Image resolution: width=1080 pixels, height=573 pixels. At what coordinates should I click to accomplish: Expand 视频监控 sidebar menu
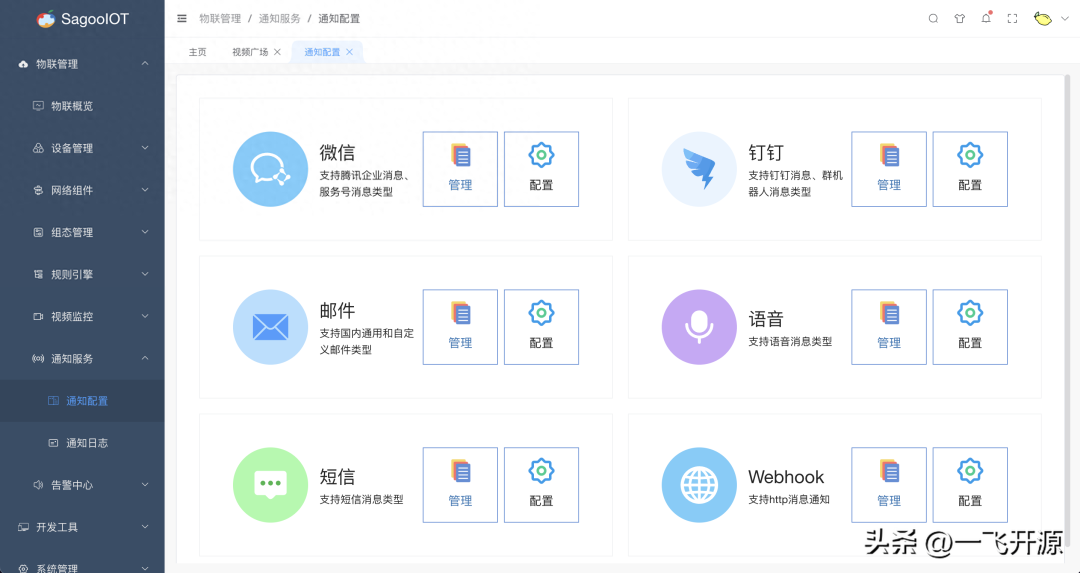(x=82, y=316)
